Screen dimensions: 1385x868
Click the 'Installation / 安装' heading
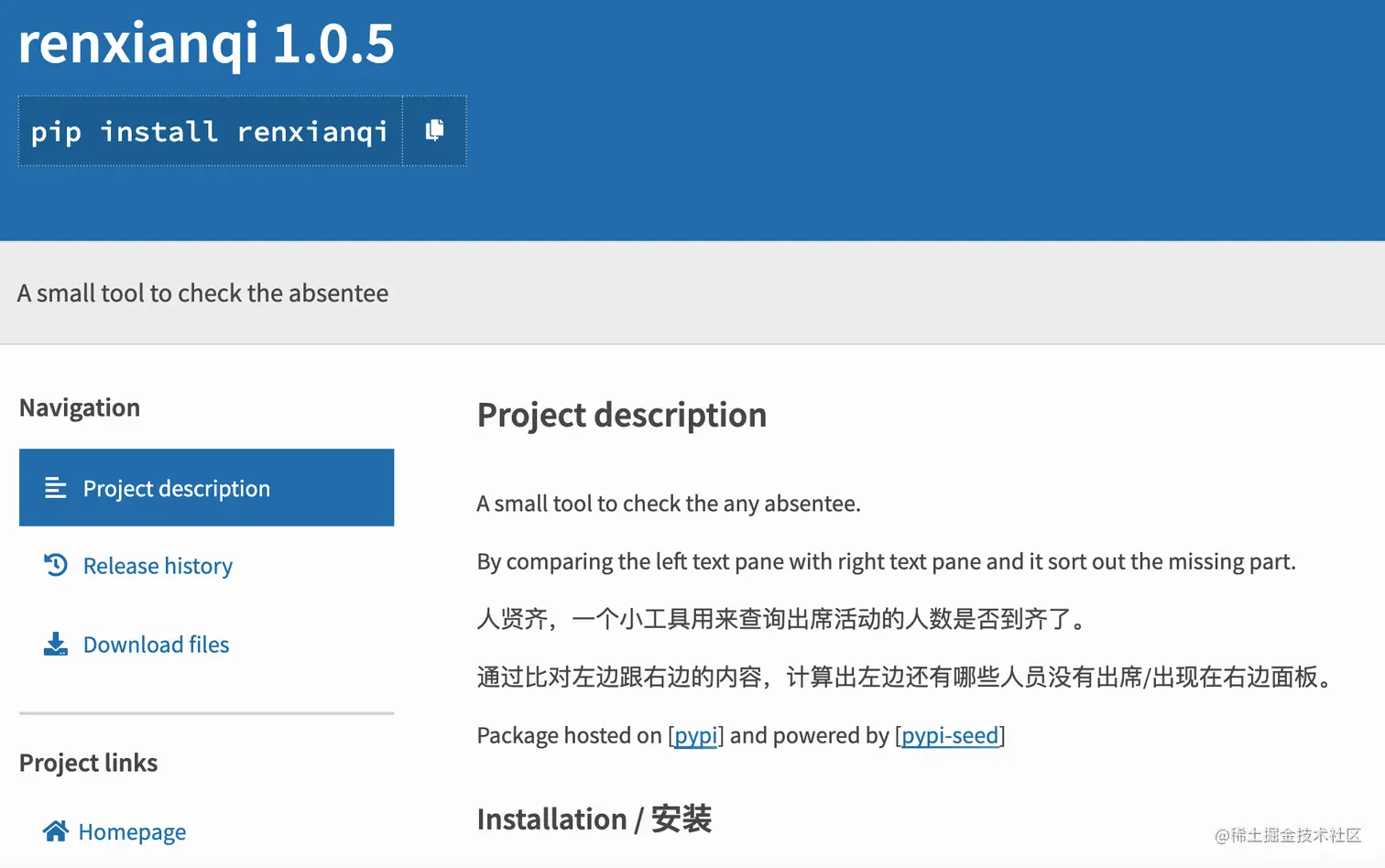(594, 819)
